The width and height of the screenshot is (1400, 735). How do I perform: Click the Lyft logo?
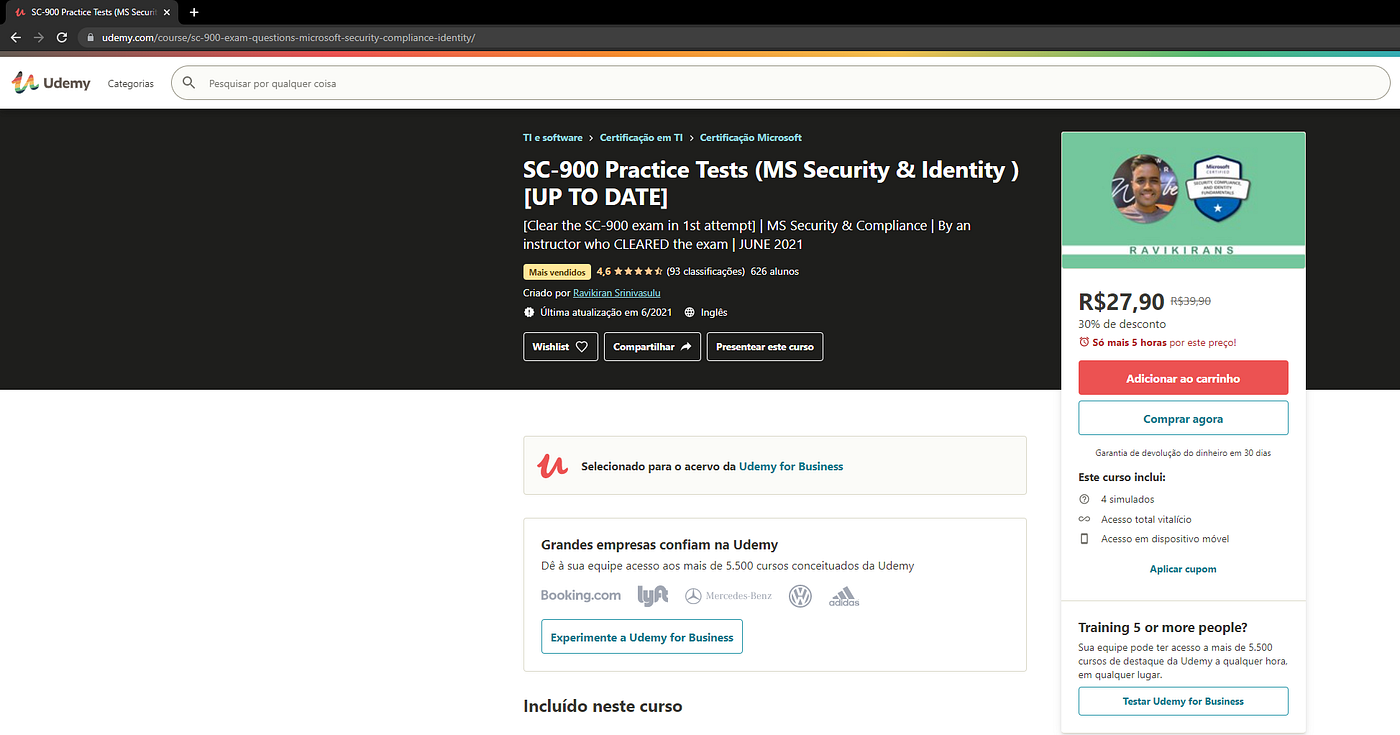pos(653,596)
